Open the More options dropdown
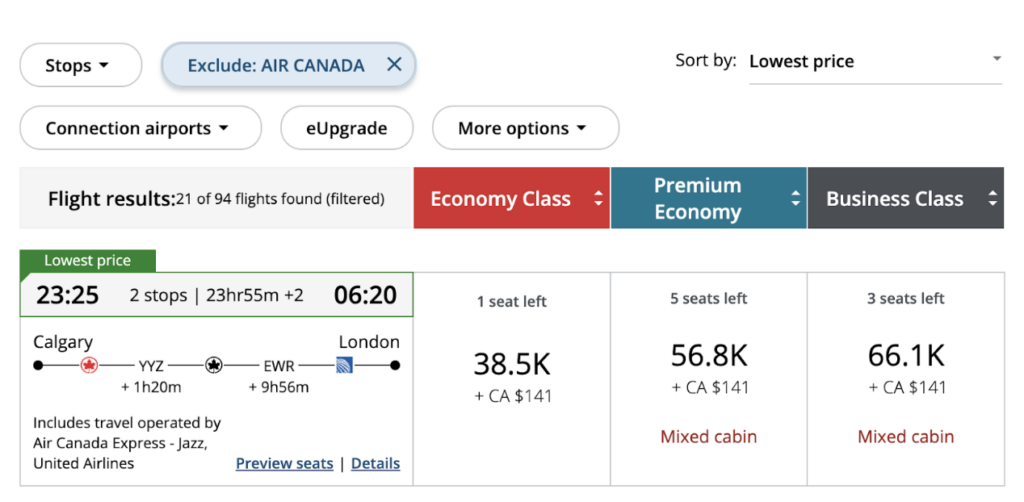 pos(525,128)
